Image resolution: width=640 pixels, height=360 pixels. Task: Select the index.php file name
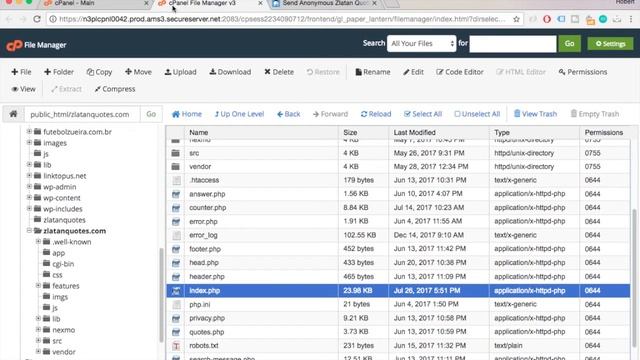(x=204, y=291)
